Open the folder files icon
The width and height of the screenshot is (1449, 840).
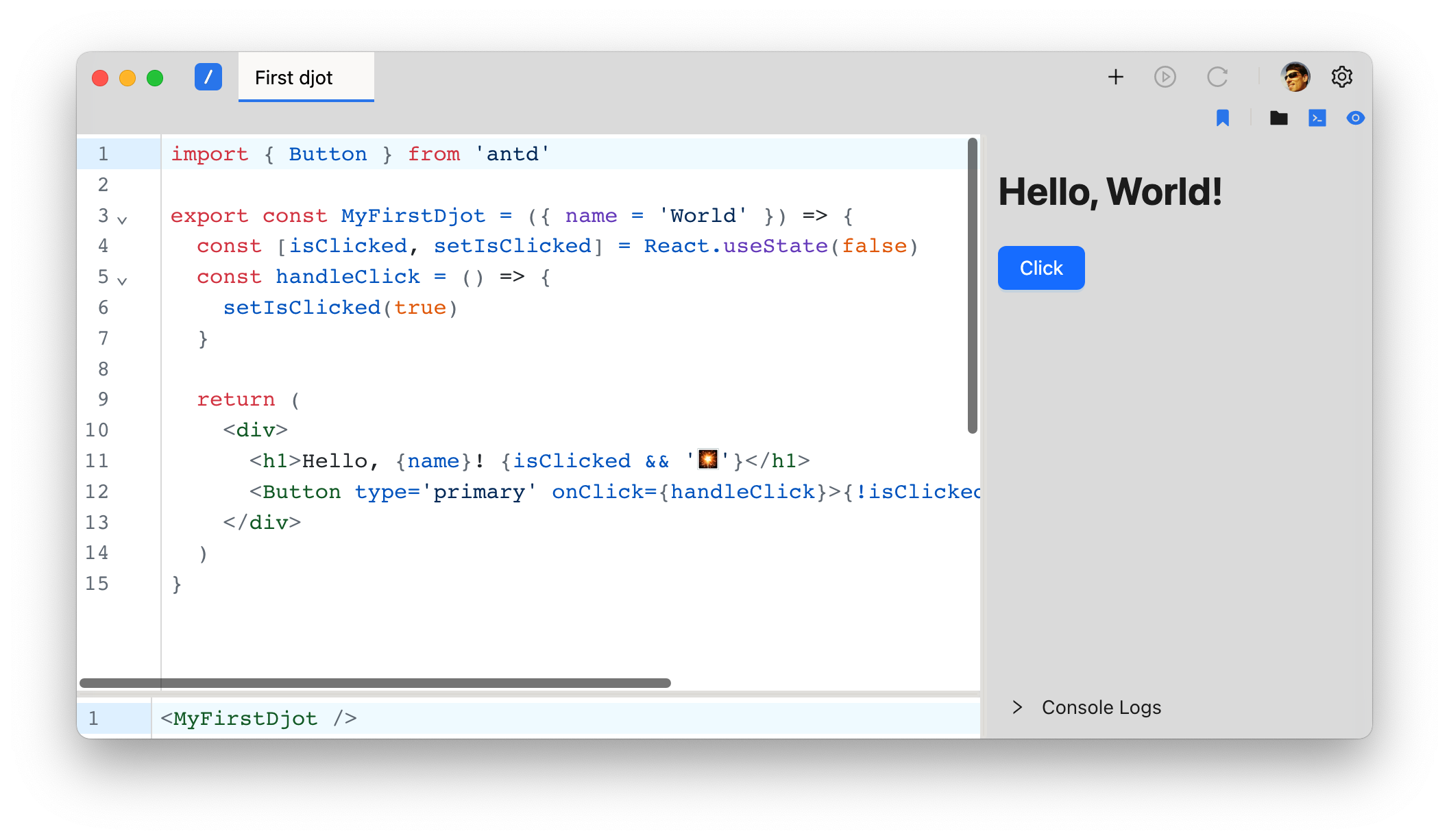click(x=1278, y=118)
